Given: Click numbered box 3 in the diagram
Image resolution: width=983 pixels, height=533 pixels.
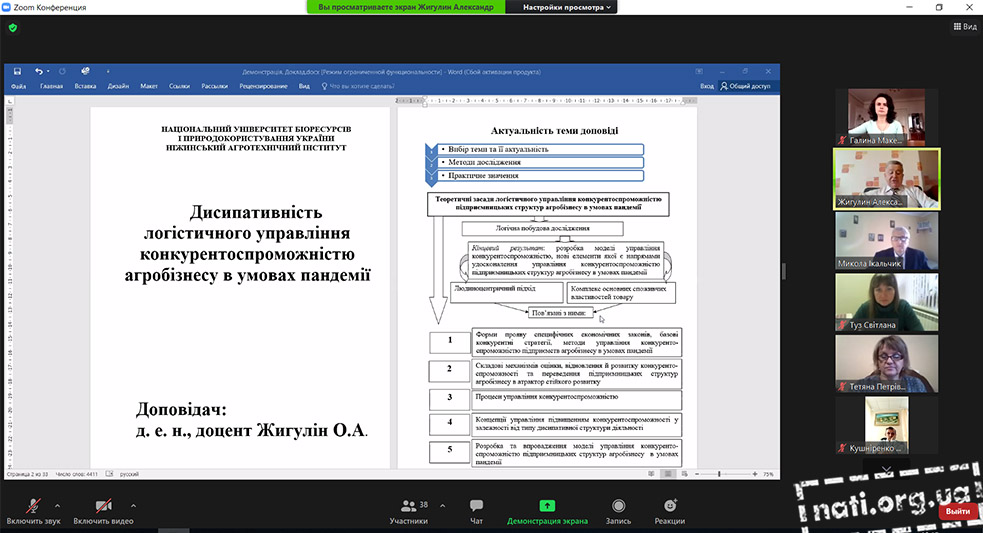Looking at the screenshot, I should pos(449,398).
